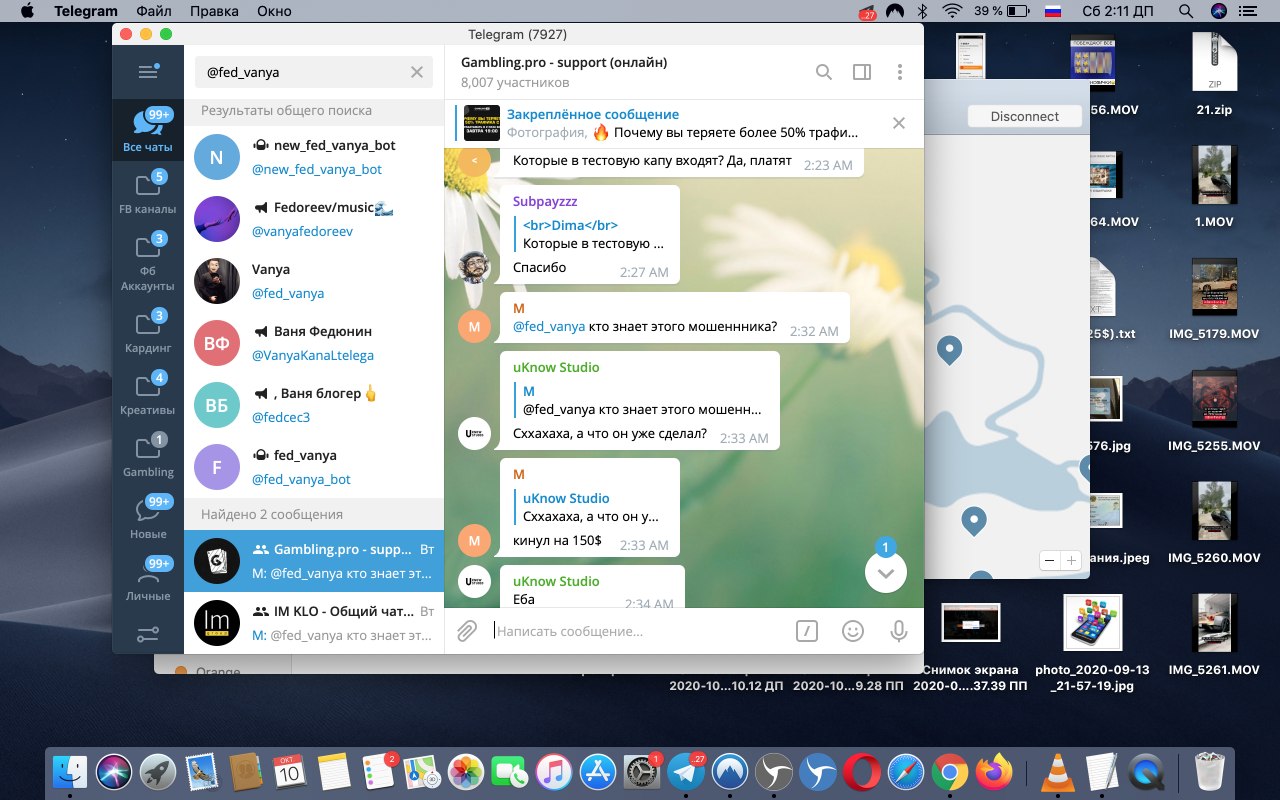Select the Все чаты folder
This screenshot has height=800, width=1280.
click(x=147, y=131)
